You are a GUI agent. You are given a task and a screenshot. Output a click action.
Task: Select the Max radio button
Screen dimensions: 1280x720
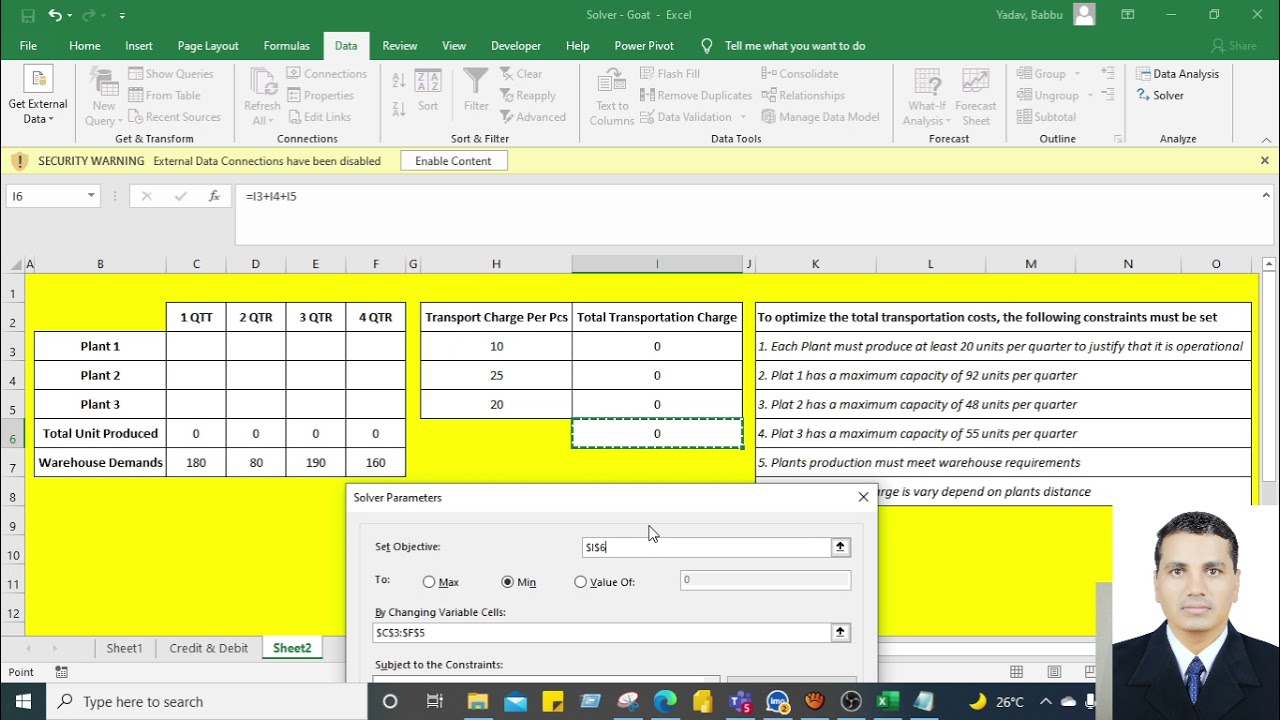click(x=429, y=582)
